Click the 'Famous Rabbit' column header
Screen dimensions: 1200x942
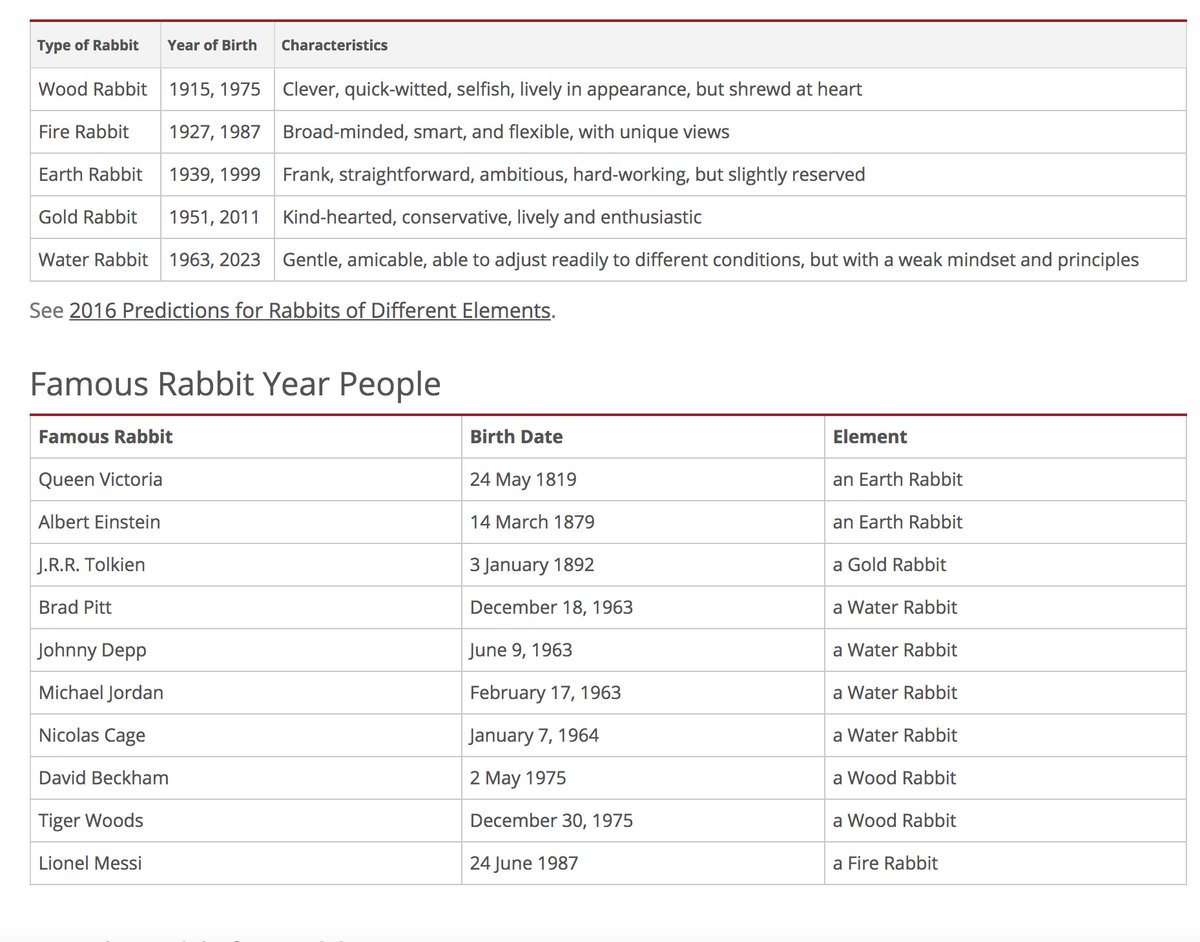click(x=245, y=437)
